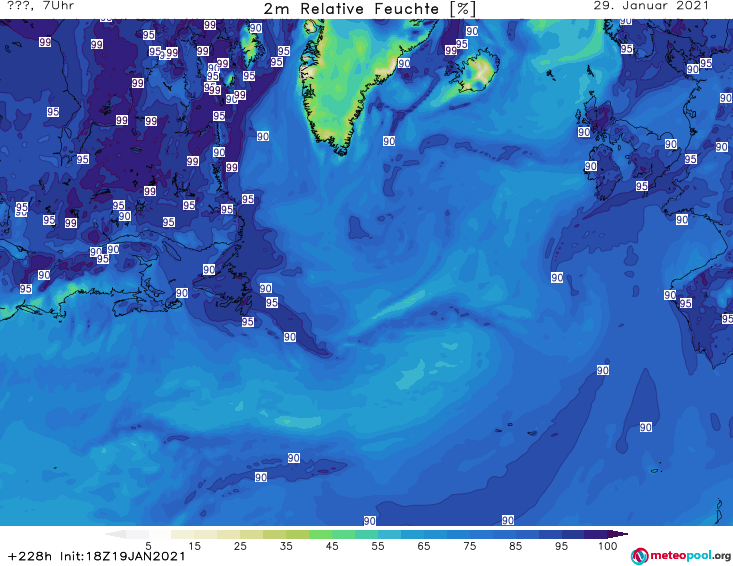Pick the pale cream colorbar swatch above 15
The image size is (733, 566).
[194, 534]
